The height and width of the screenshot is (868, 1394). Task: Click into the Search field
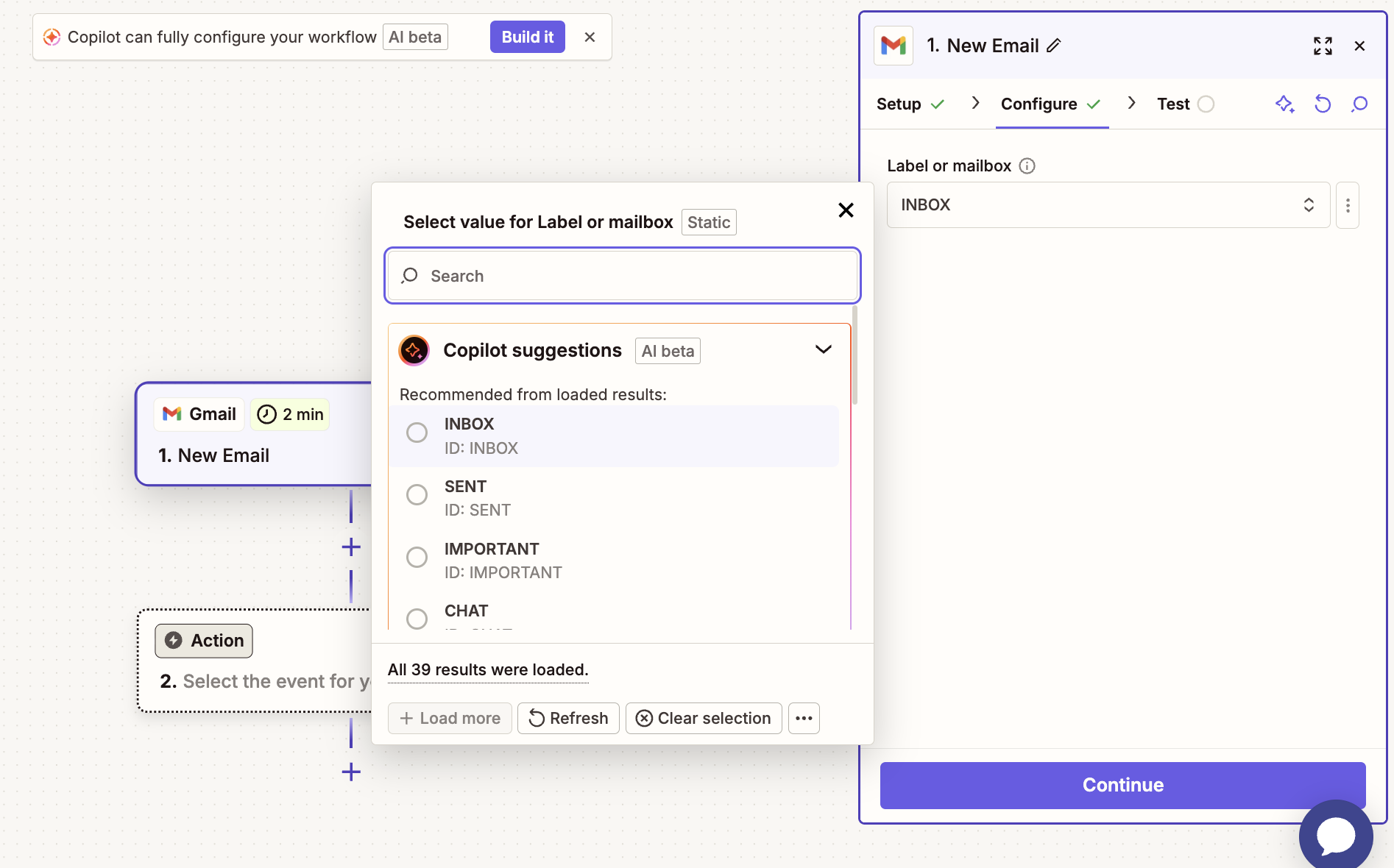click(623, 276)
